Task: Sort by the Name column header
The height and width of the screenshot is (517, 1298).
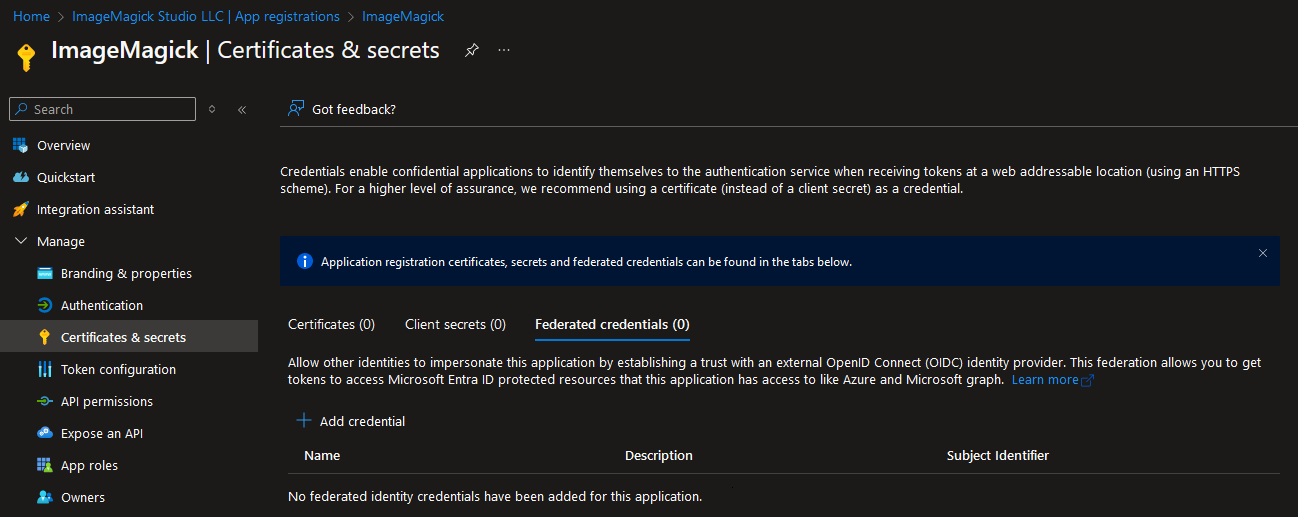Action: 322,455
